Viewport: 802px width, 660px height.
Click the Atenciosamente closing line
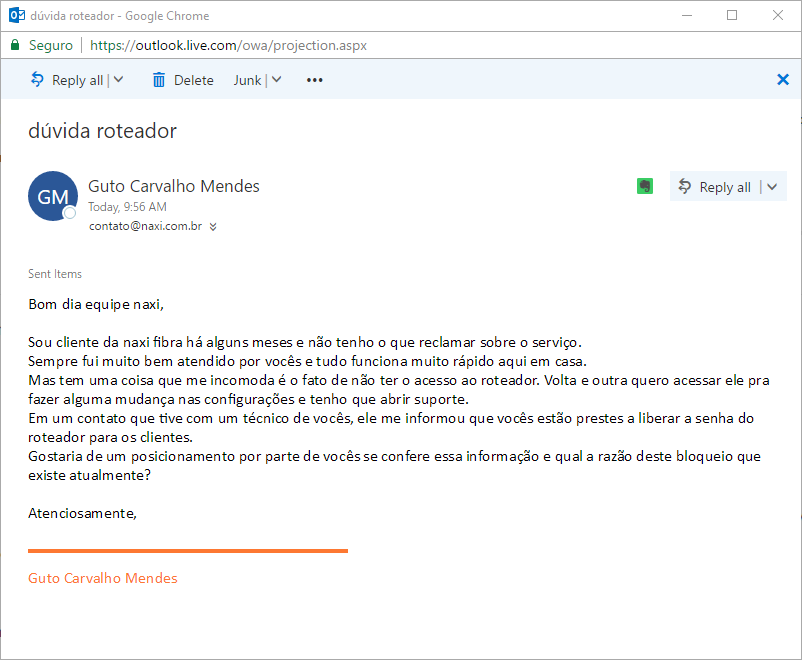82,513
